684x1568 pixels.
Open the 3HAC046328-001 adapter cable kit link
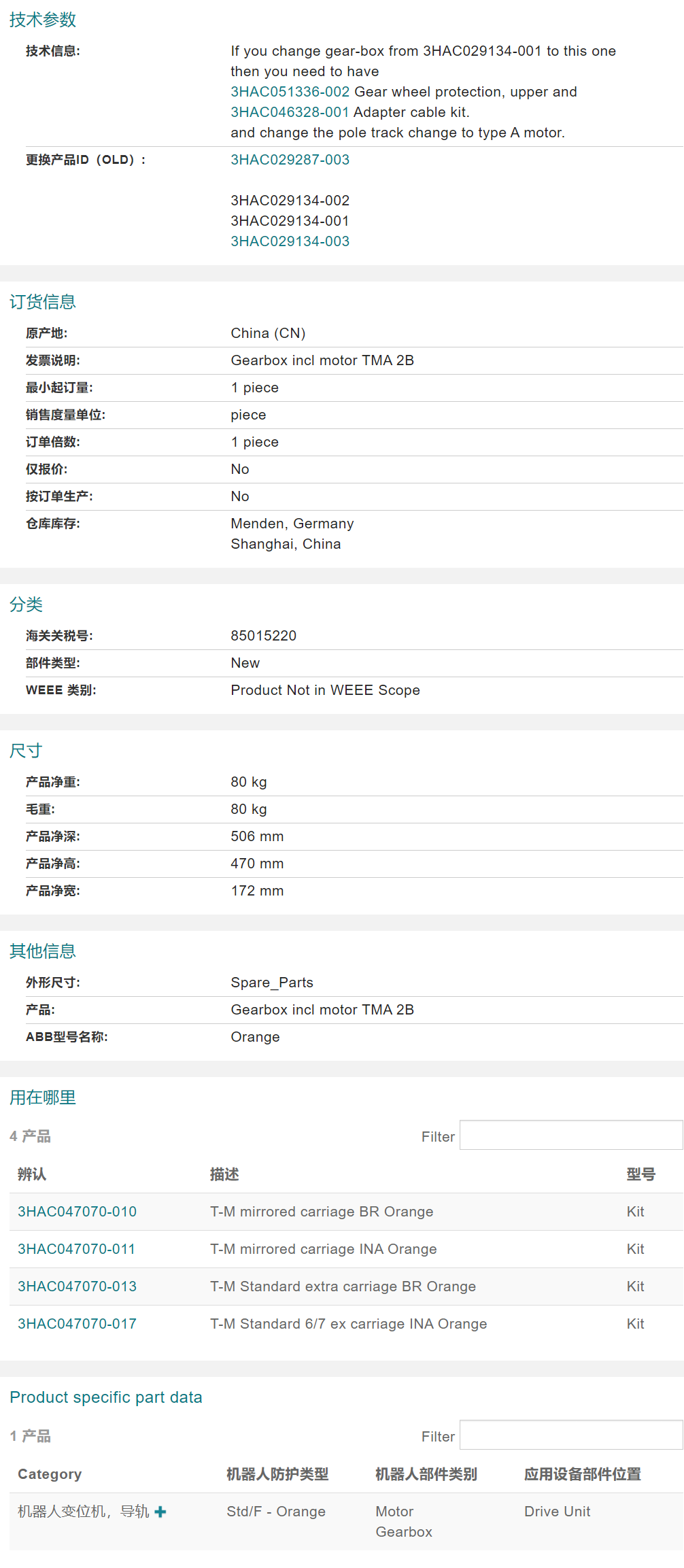(290, 112)
